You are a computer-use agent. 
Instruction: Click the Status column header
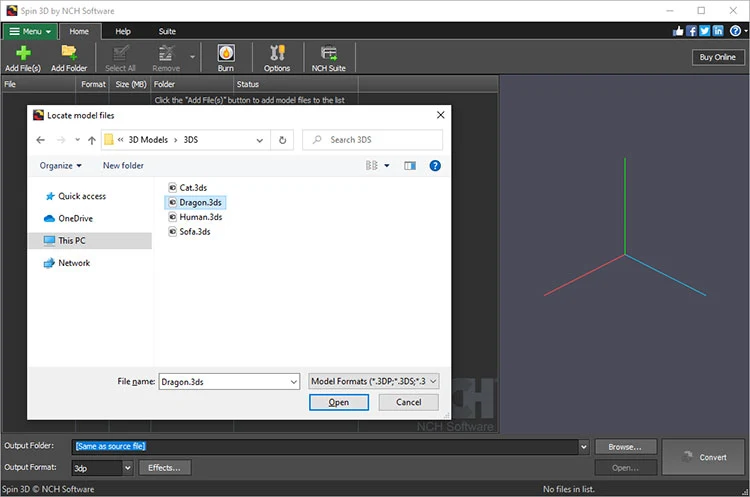pos(296,84)
